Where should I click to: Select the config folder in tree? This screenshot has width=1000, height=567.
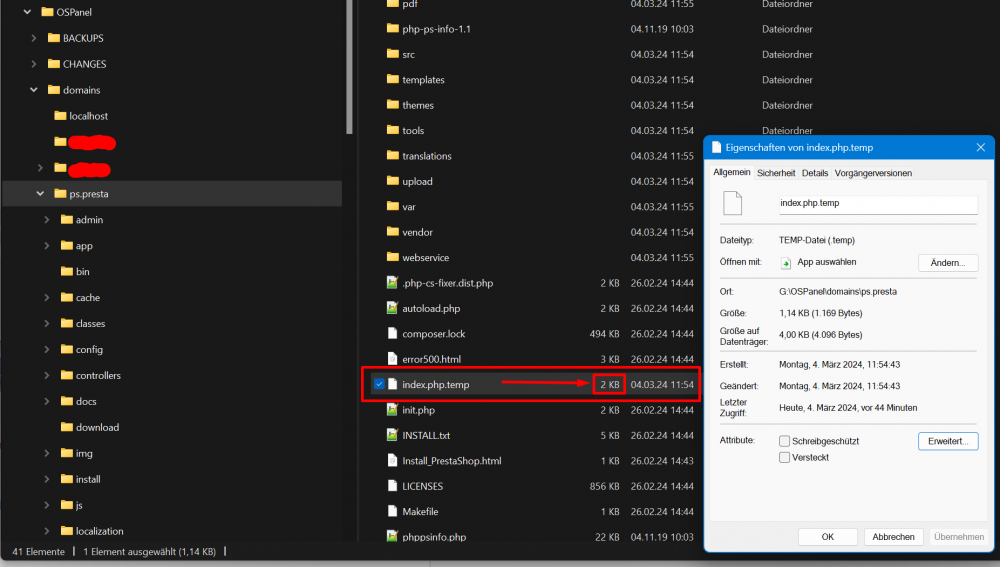click(82, 349)
